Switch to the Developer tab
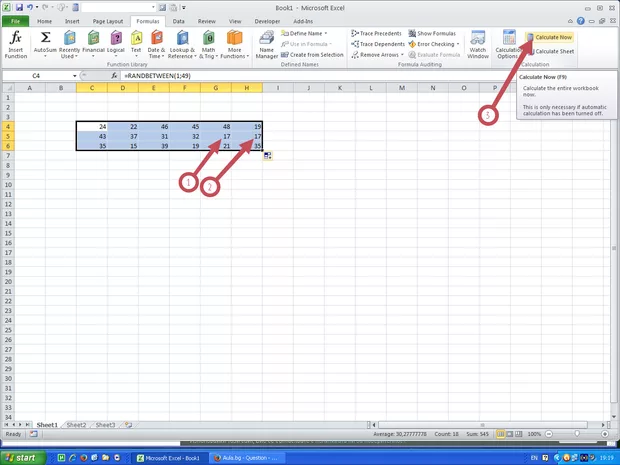 coord(267,21)
